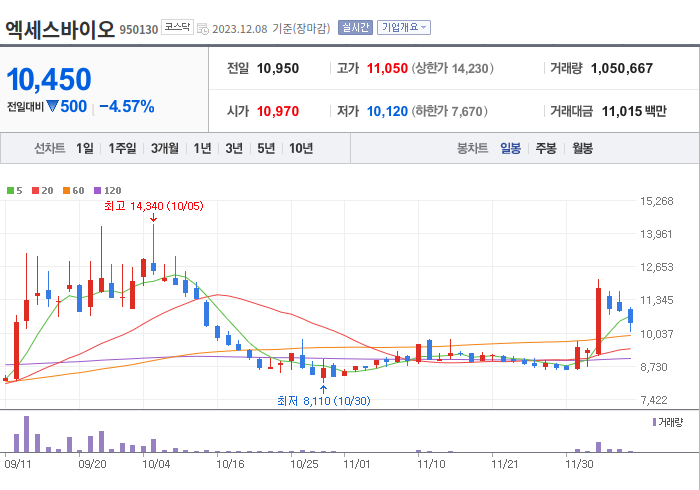Click the blue arrow above the 최저 label

pos(324,389)
